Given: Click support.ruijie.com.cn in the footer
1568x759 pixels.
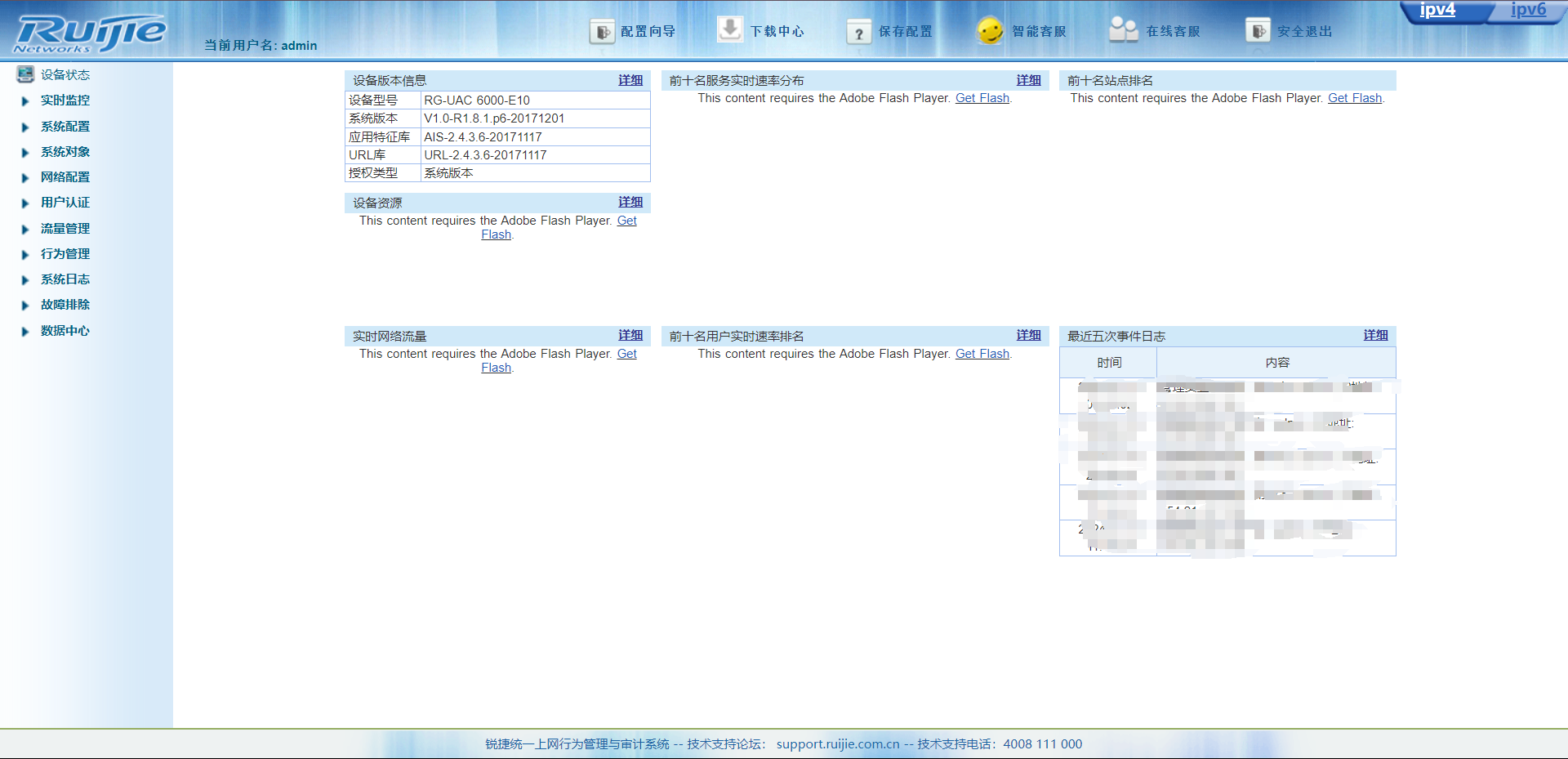Looking at the screenshot, I should point(838,744).
